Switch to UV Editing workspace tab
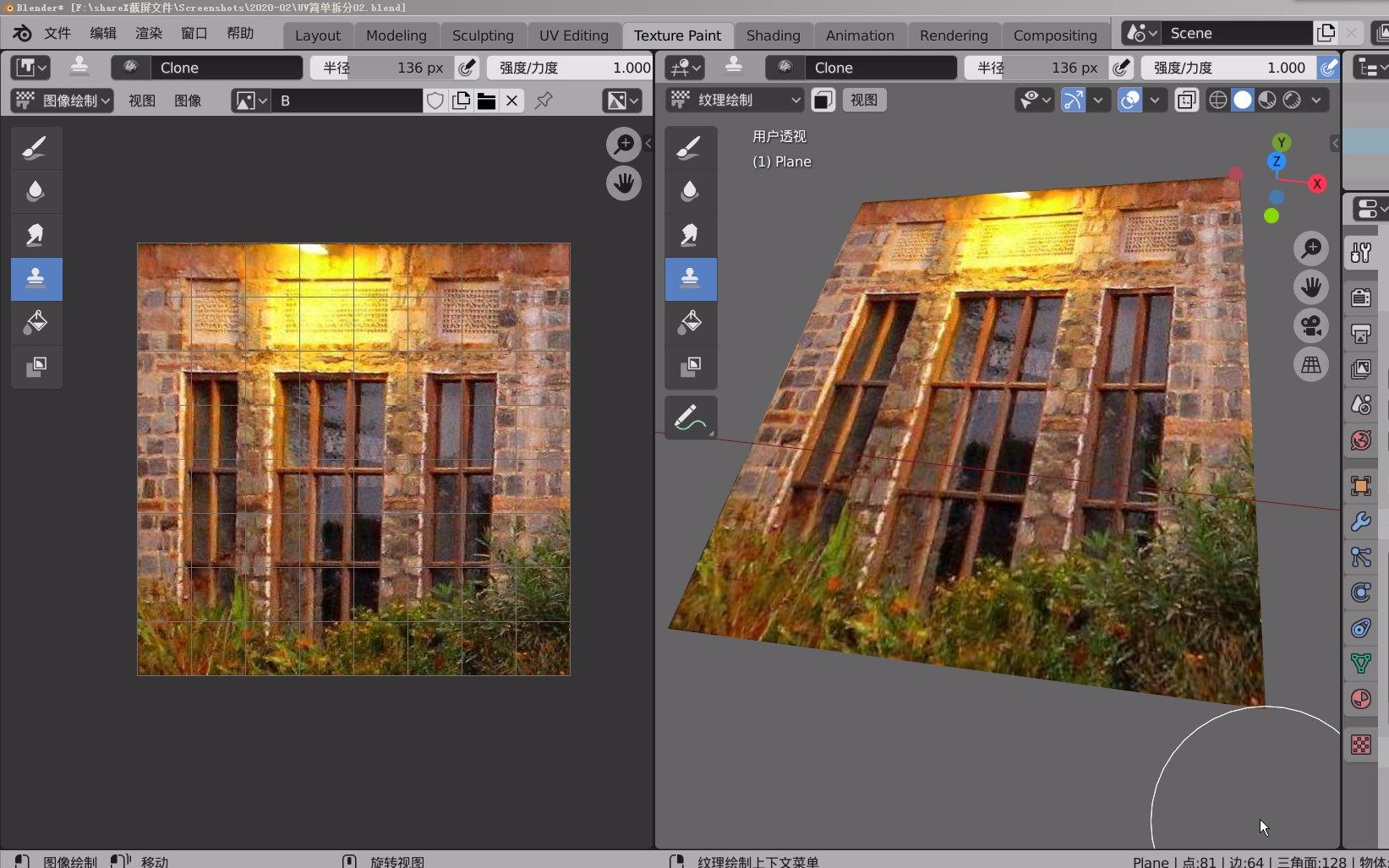Image resolution: width=1389 pixels, height=868 pixels. tap(574, 35)
